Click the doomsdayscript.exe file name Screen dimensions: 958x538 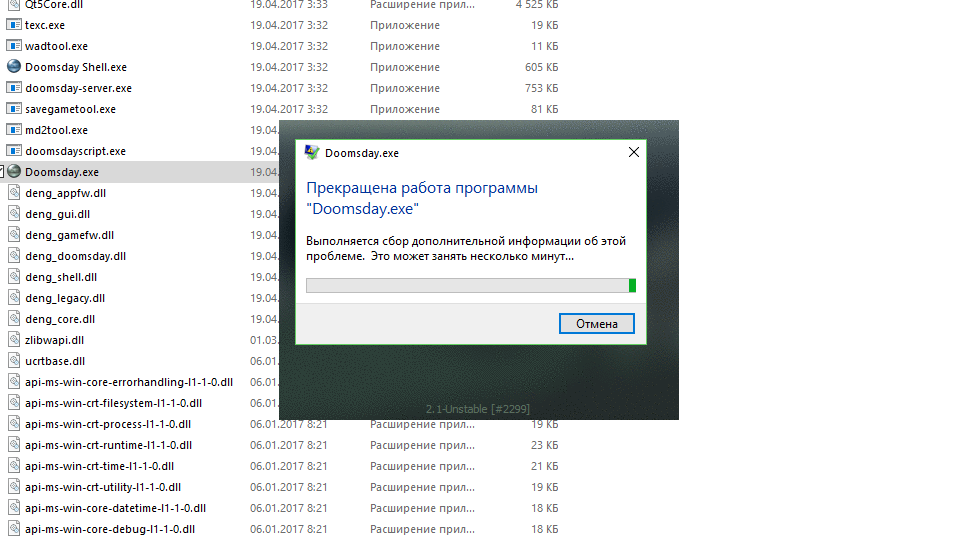(x=75, y=151)
